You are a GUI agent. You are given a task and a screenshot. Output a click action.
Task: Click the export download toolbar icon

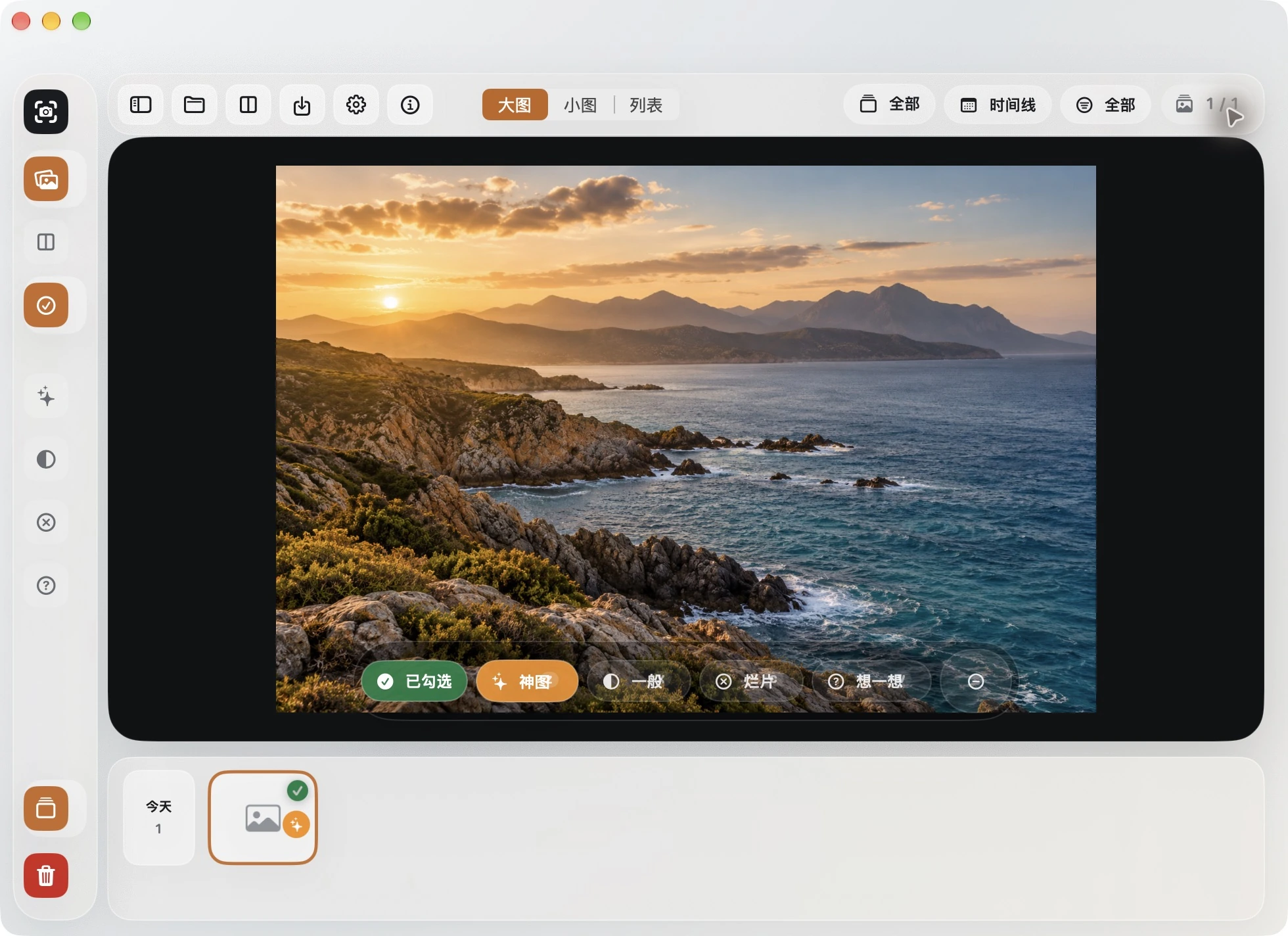[302, 105]
